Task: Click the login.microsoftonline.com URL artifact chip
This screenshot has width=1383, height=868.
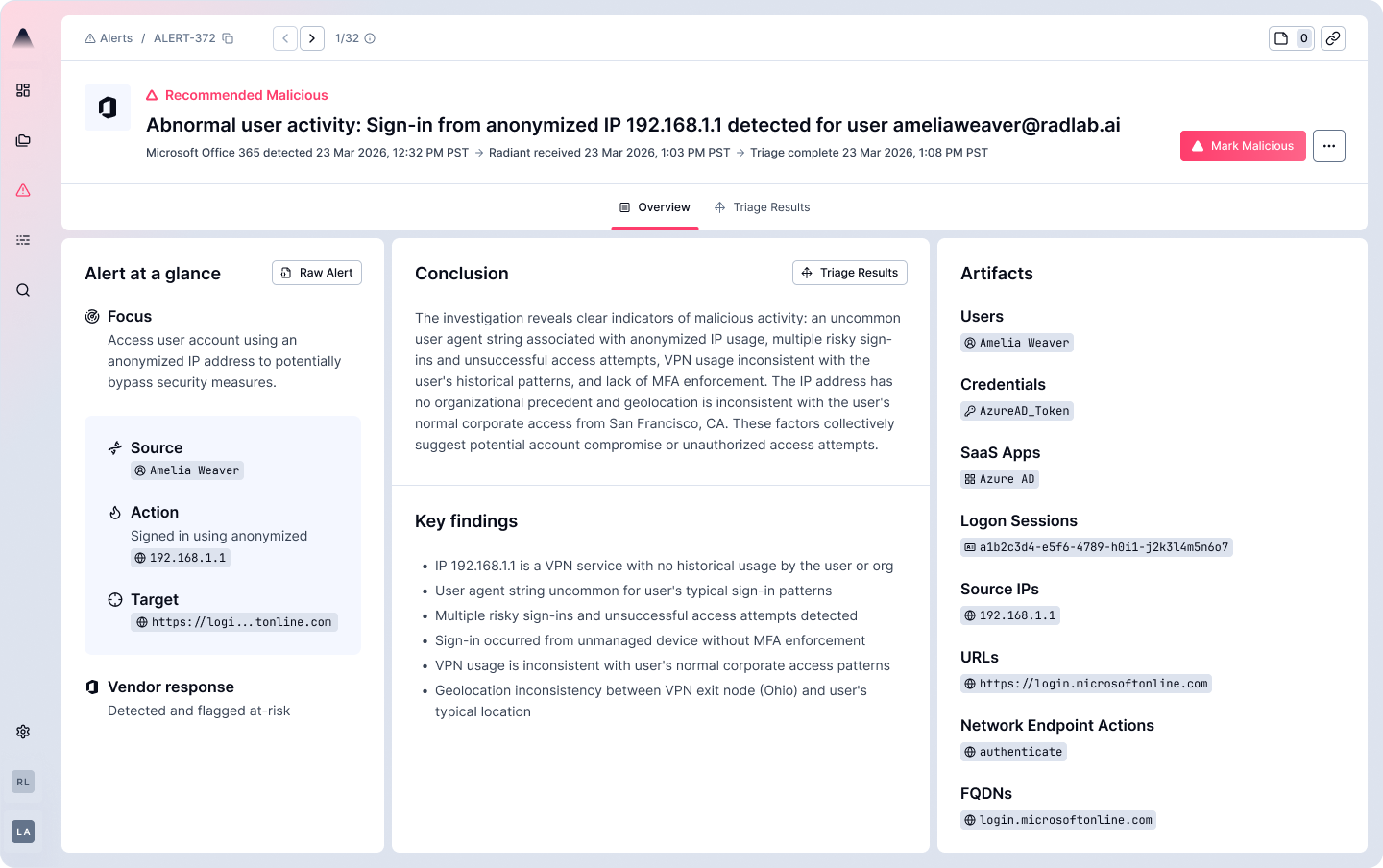Action: pyautogui.click(x=1086, y=684)
